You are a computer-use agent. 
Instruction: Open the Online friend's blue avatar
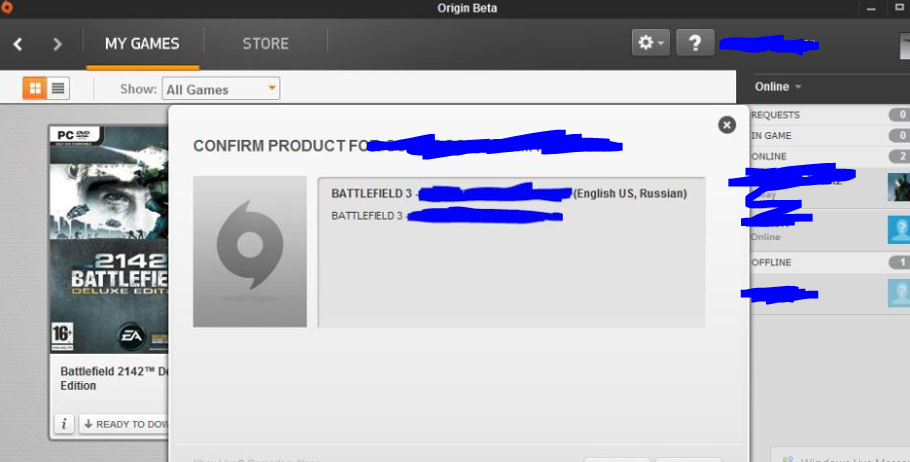point(899,229)
